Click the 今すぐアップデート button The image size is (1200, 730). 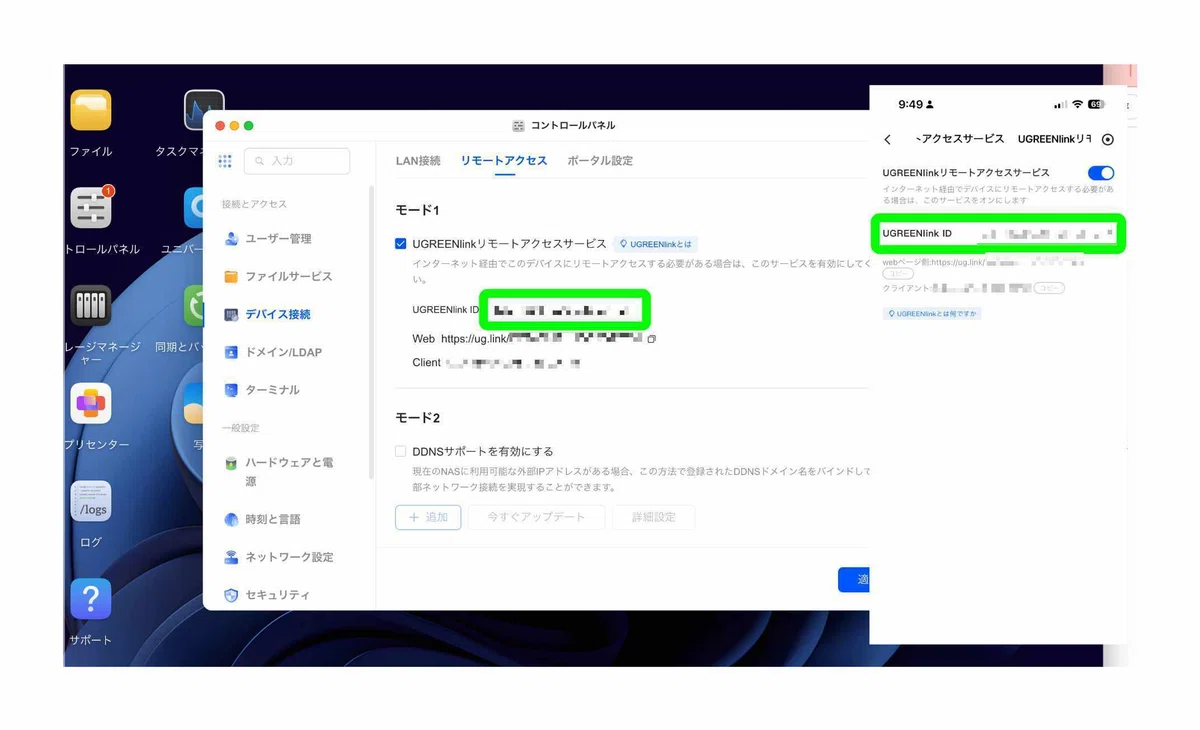(x=536, y=518)
